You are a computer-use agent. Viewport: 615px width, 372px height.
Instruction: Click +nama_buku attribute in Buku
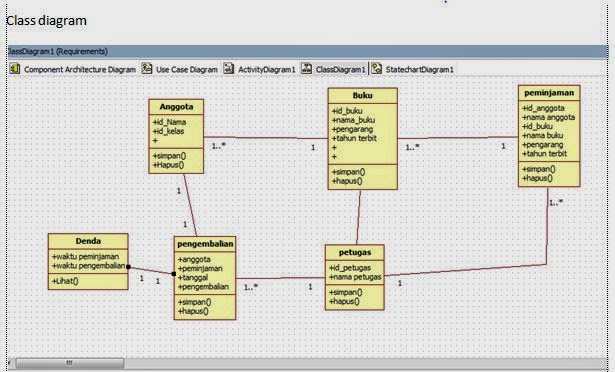[x=353, y=120]
